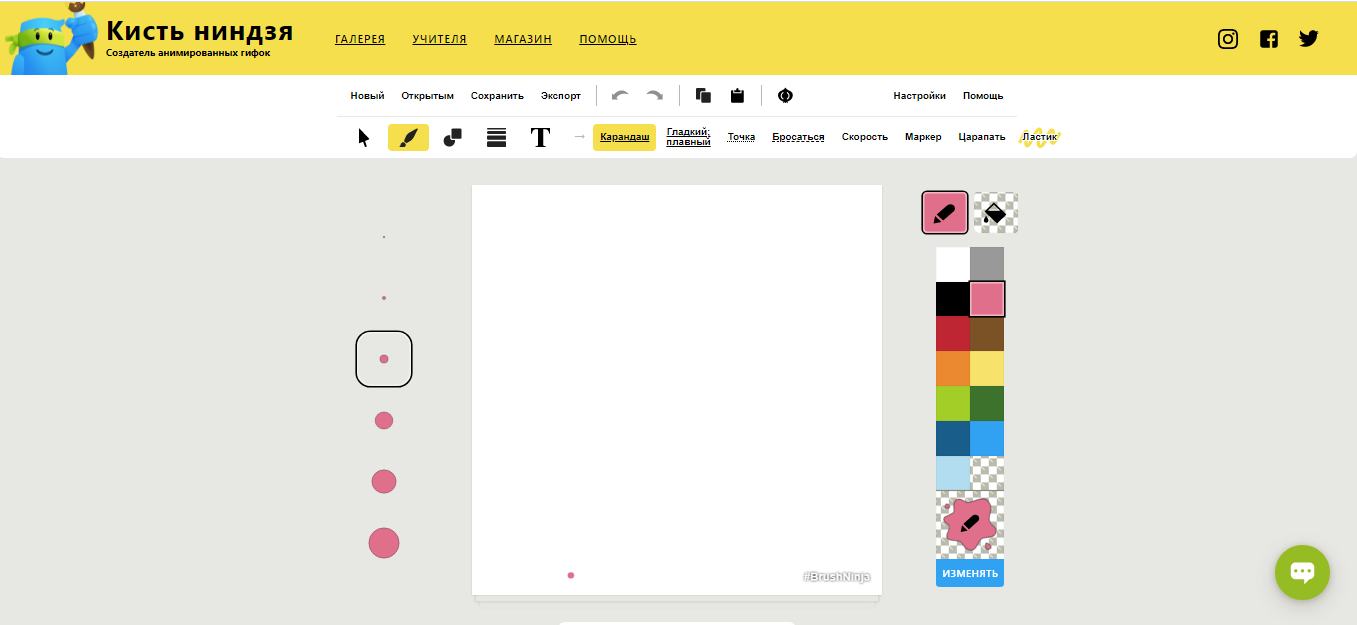This screenshot has width=1357, height=625.
Task: Select the arrow pointer tool
Action: [x=364, y=138]
